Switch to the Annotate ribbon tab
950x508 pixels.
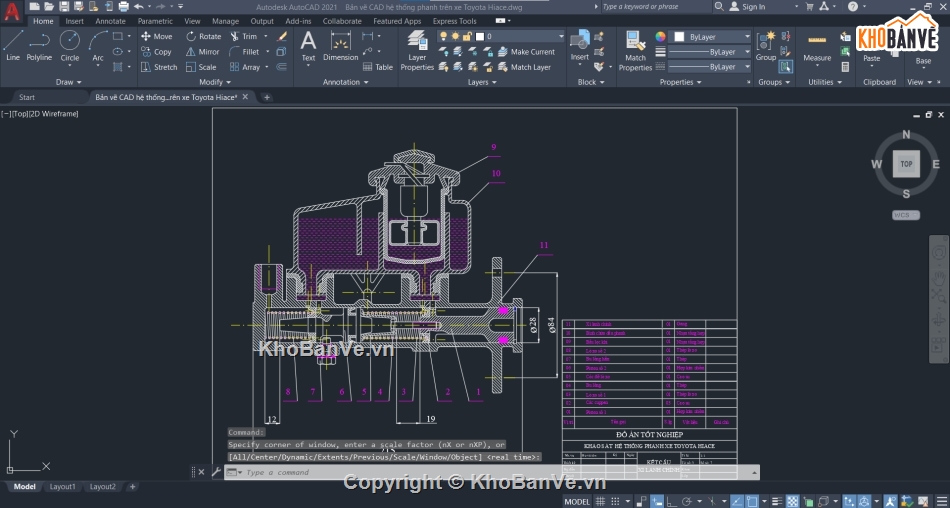(110, 21)
